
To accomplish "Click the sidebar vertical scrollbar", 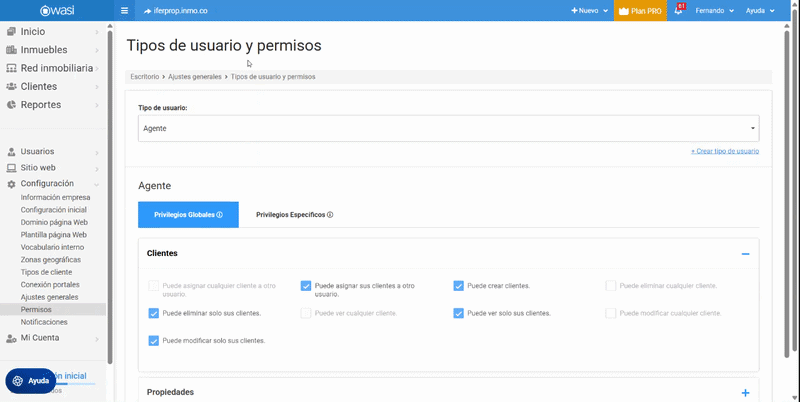I will [110, 196].
